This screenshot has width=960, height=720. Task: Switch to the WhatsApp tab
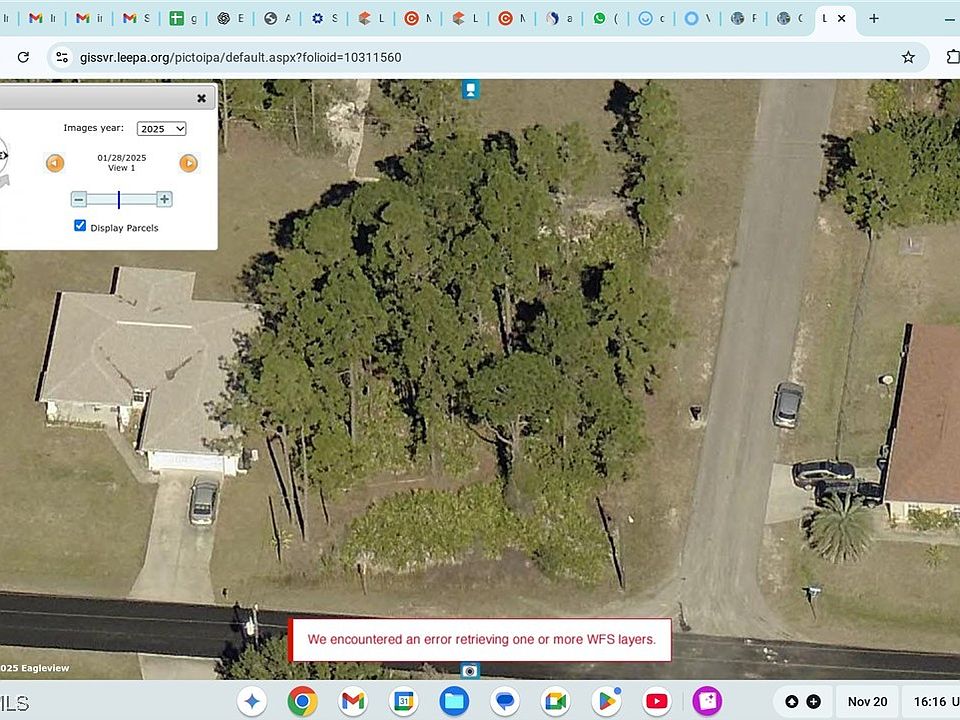coord(600,18)
